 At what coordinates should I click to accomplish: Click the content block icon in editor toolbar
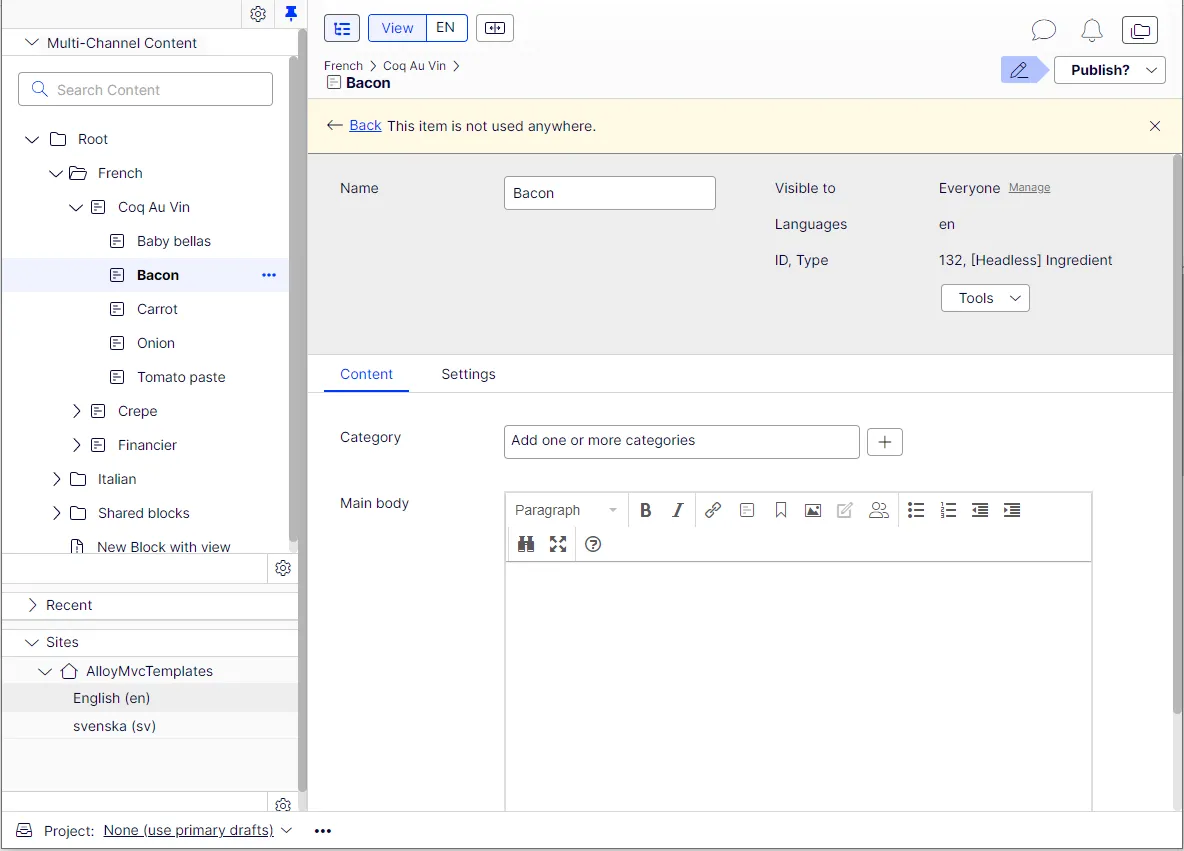click(x=747, y=510)
